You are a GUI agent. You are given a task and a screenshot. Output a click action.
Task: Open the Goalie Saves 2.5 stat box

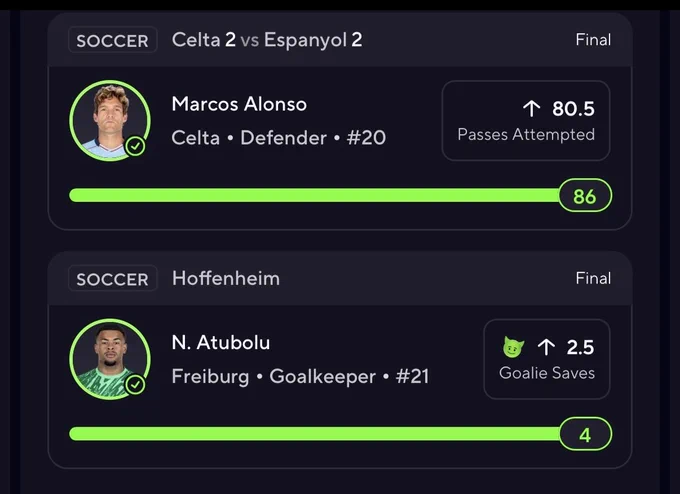[x=546, y=359]
